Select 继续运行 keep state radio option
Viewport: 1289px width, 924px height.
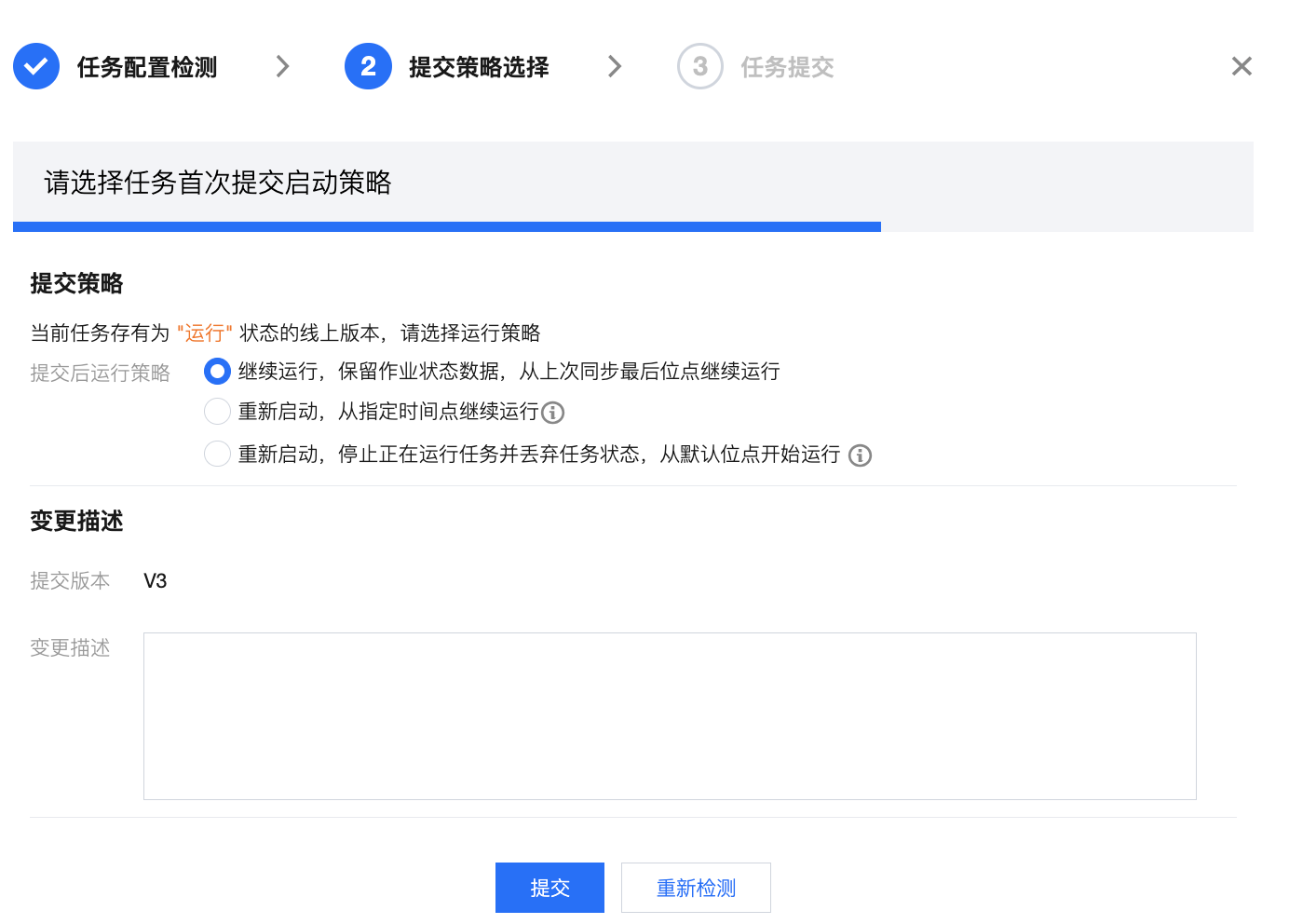[x=217, y=372]
